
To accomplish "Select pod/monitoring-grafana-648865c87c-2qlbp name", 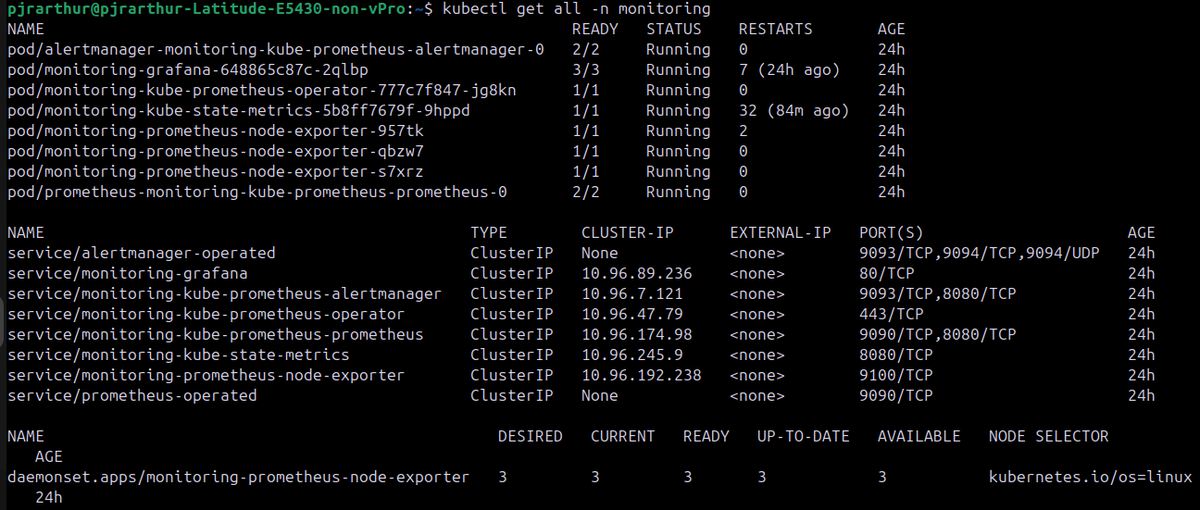I will 187,70.
